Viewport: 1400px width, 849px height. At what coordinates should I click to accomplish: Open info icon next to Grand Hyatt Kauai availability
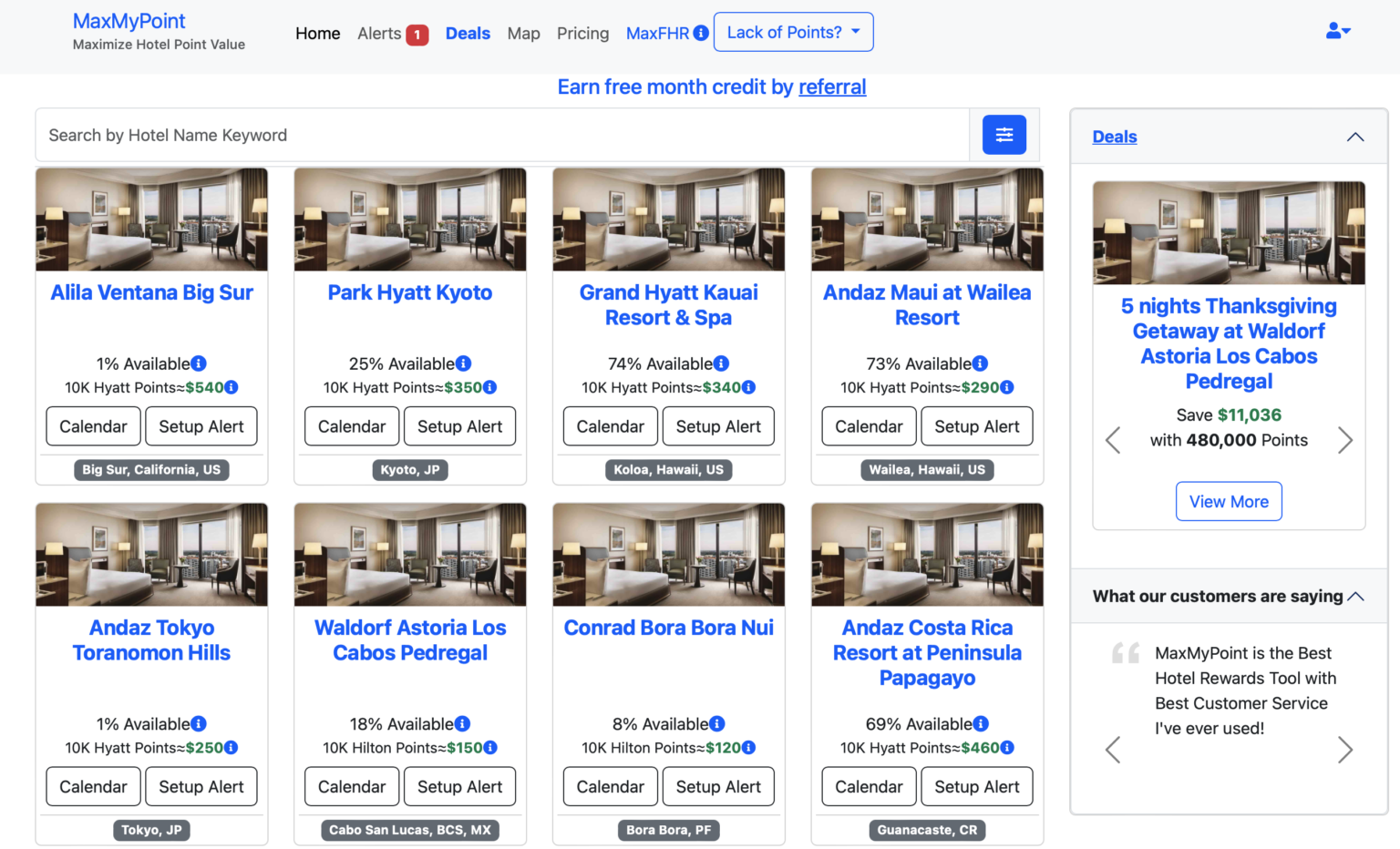721,363
